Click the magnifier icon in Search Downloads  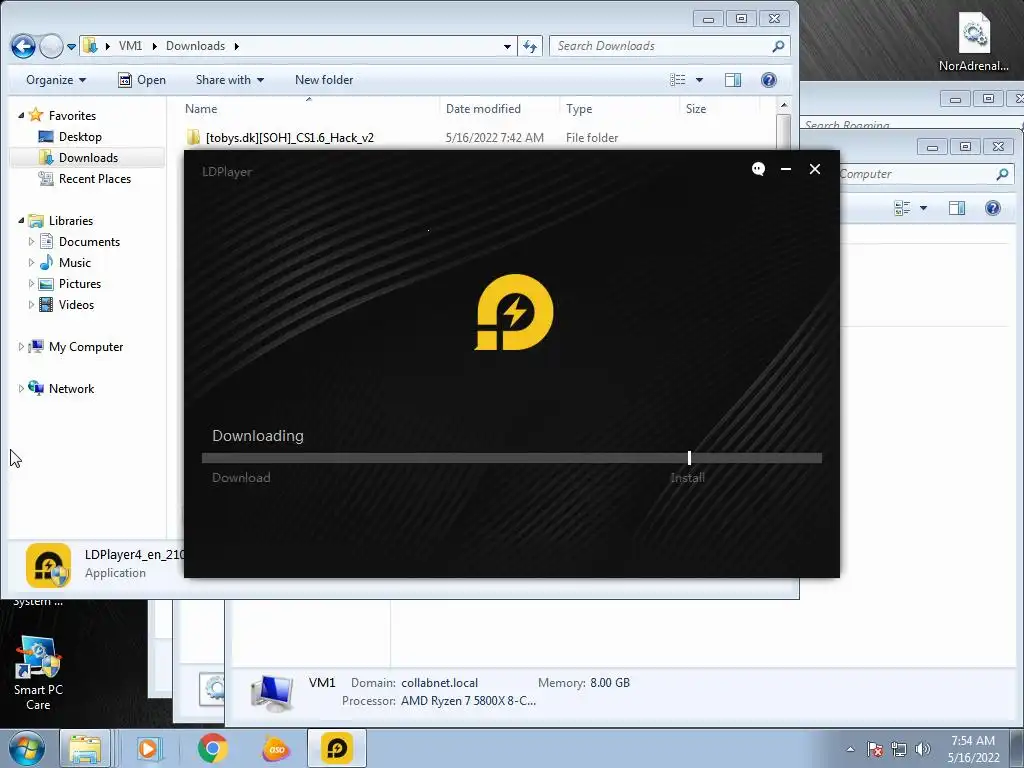tap(778, 46)
